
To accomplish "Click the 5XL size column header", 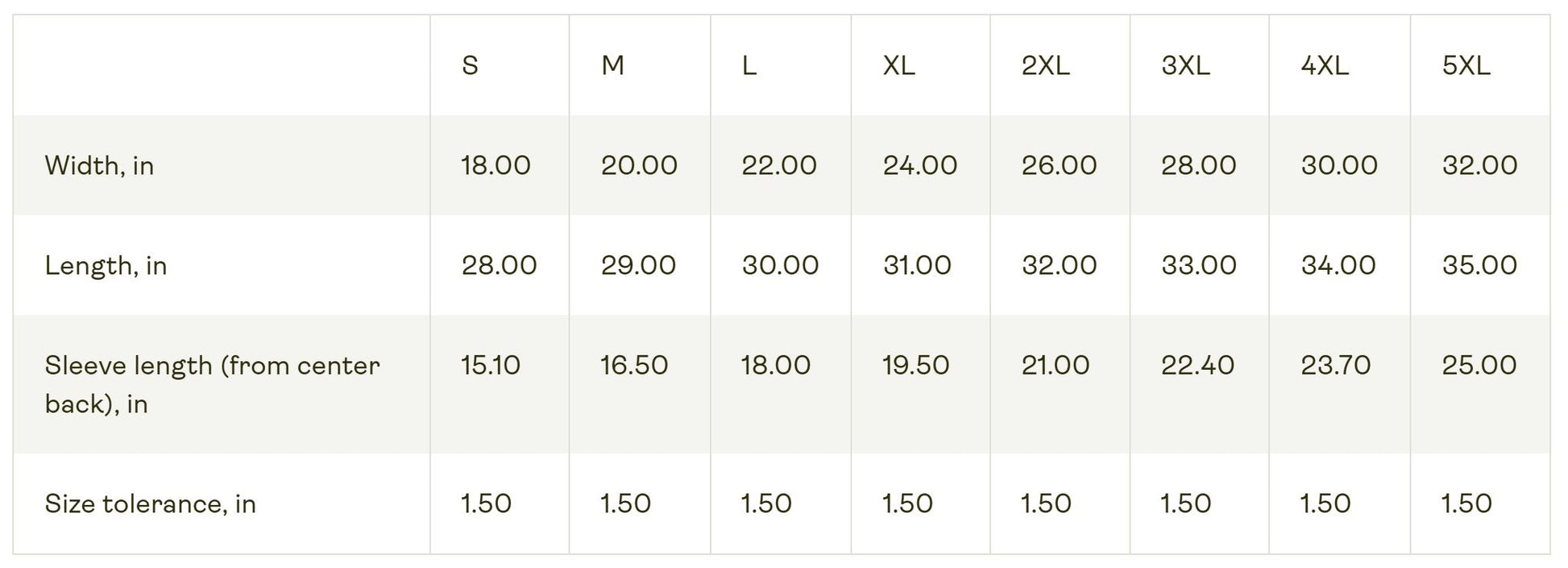I will point(1466,65).
